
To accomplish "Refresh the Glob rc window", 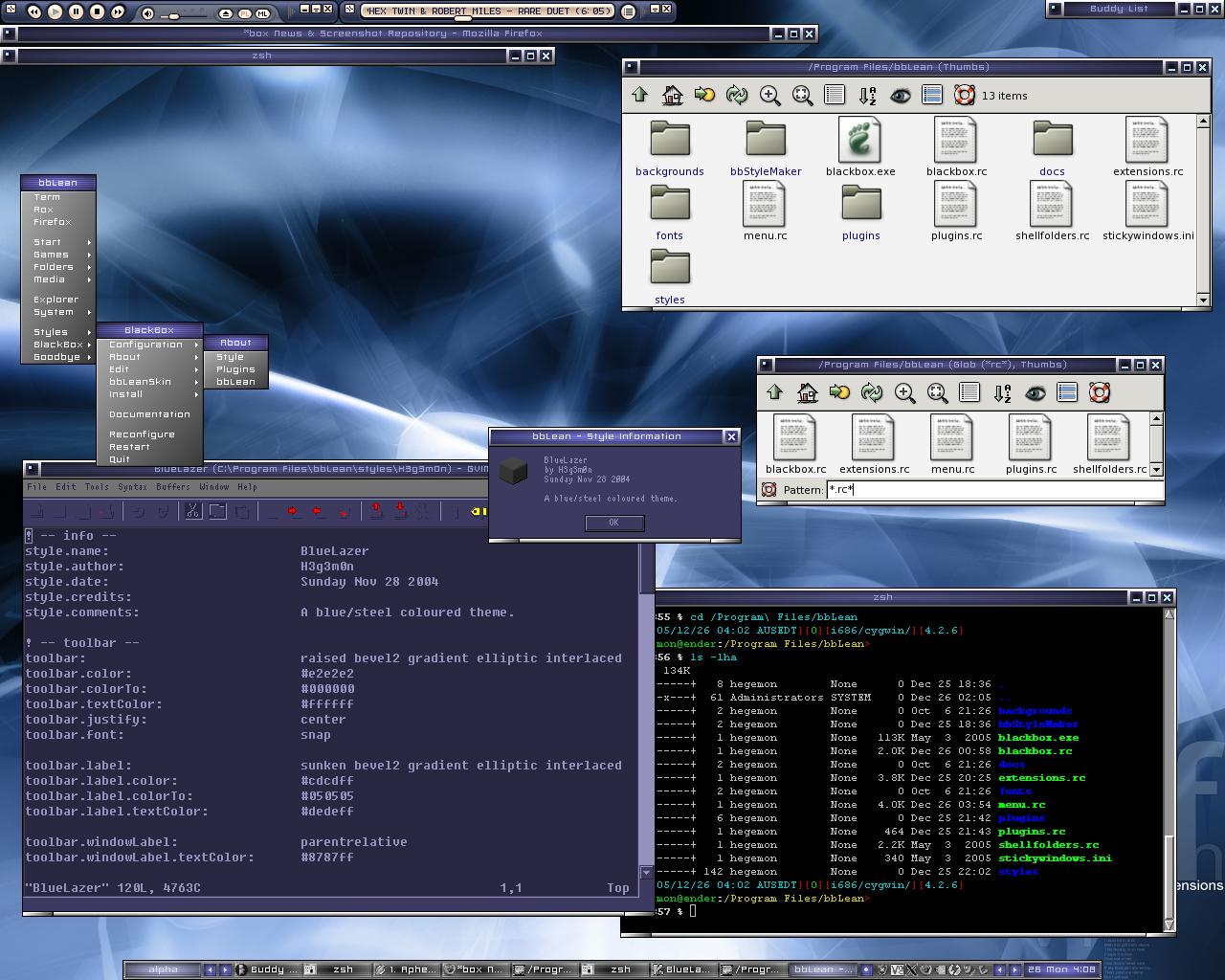I will click(872, 392).
